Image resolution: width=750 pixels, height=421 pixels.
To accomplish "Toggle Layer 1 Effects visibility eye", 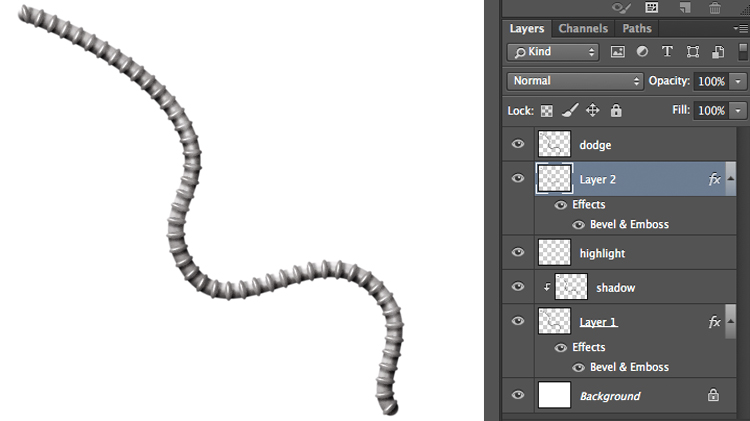I will [x=561, y=348].
